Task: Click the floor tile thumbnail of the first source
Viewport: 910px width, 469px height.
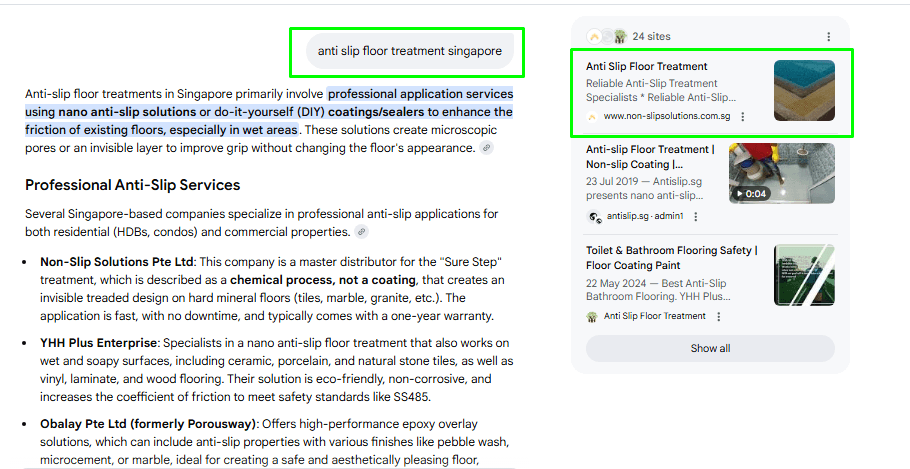Action: point(804,91)
